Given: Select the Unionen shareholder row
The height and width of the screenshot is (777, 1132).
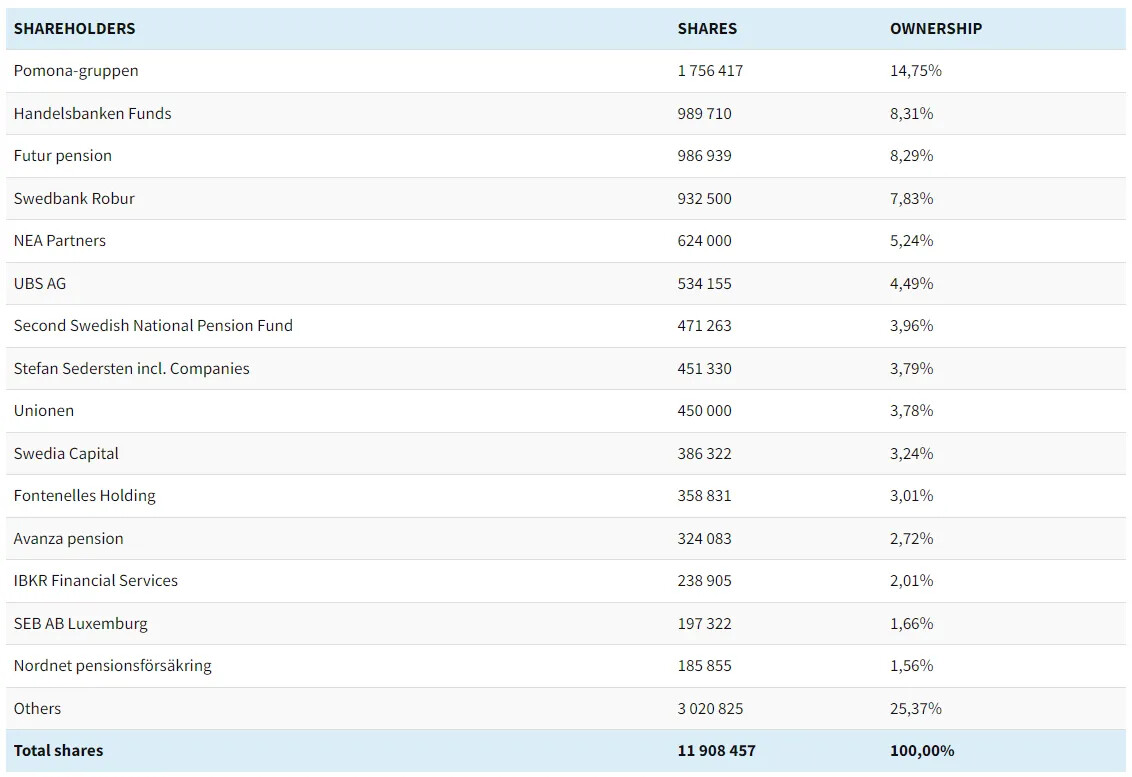Looking at the screenshot, I should (44, 411).
